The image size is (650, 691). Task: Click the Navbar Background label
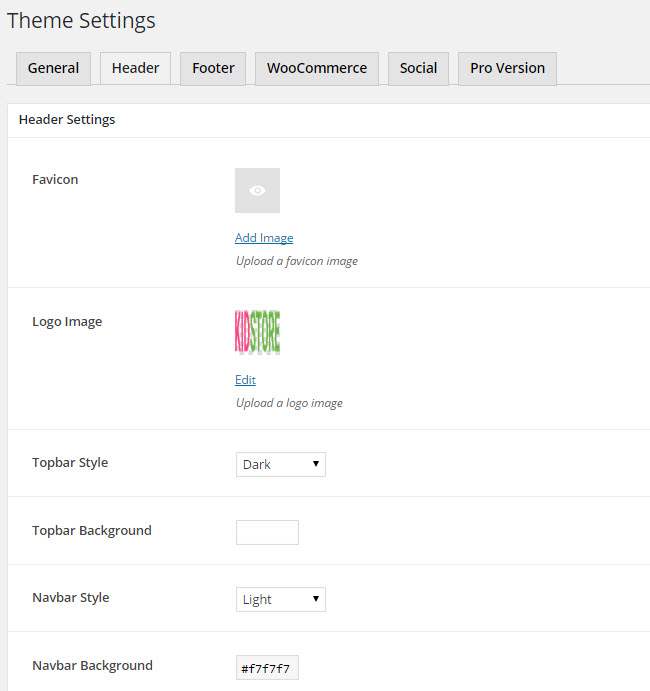coord(92,665)
